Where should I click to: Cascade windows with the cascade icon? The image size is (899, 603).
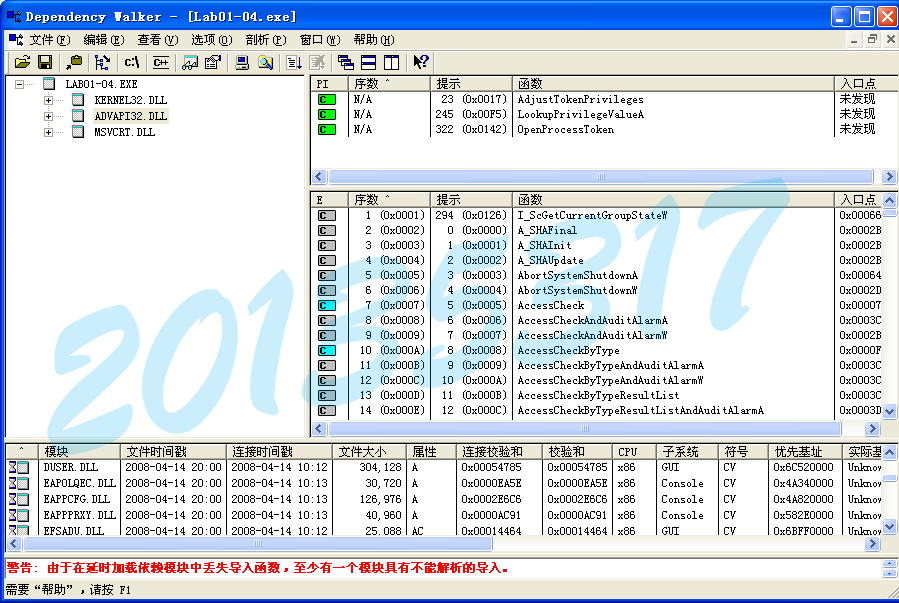345,62
